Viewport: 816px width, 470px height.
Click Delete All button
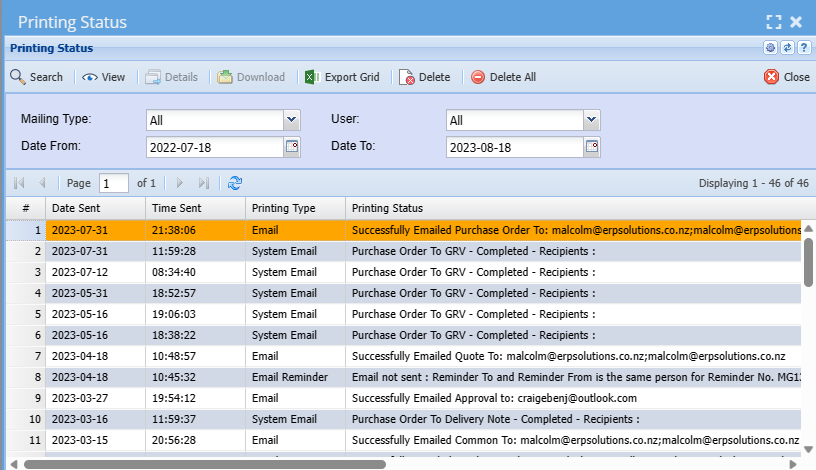click(x=503, y=77)
